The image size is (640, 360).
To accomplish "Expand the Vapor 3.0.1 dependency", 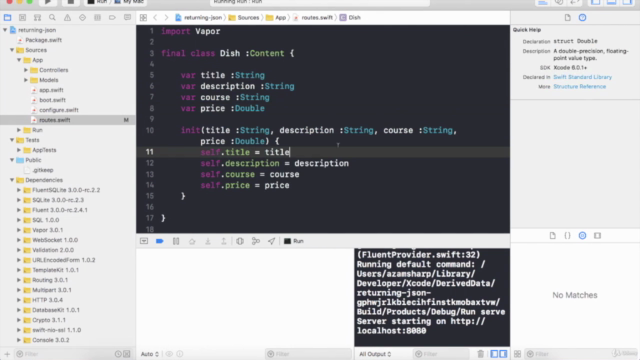I will point(19,230).
